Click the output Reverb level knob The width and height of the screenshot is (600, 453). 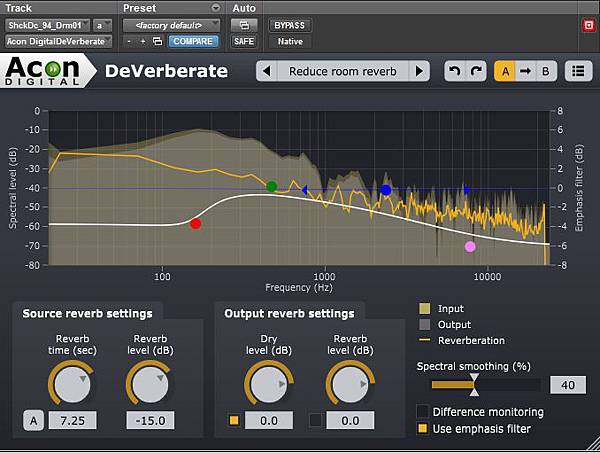(350, 384)
